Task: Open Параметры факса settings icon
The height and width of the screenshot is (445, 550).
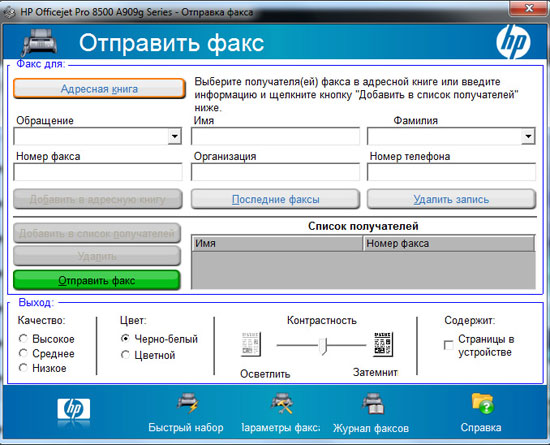Action: click(282, 403)
